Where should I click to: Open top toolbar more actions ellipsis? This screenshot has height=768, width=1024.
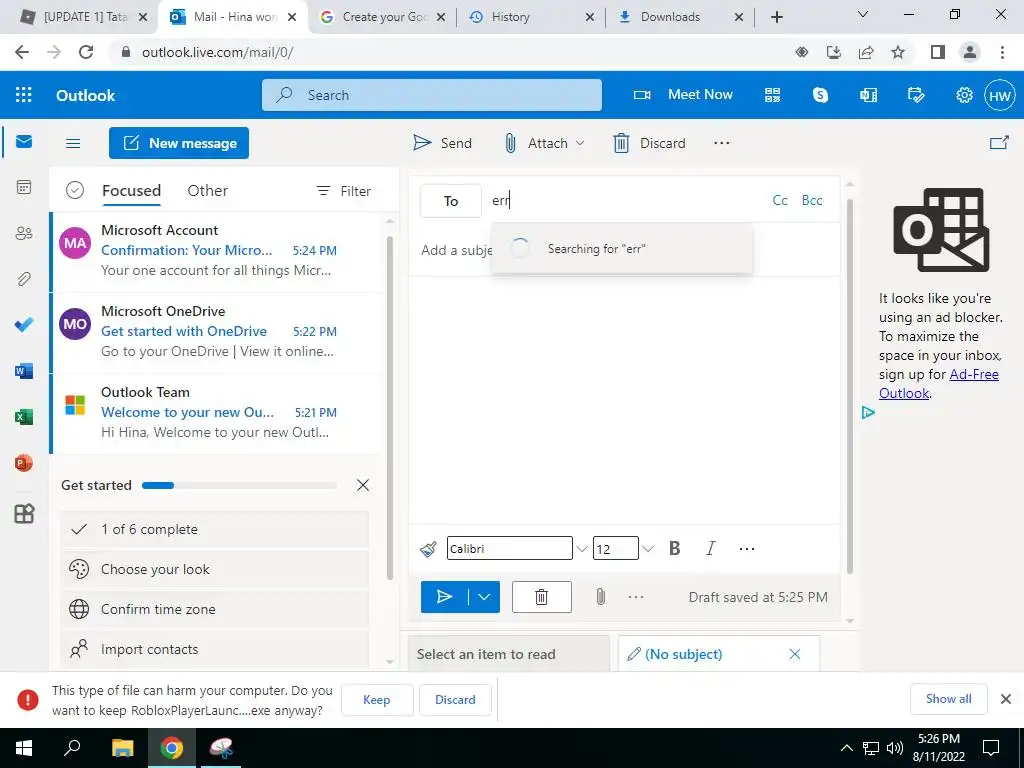pos(722,143)
